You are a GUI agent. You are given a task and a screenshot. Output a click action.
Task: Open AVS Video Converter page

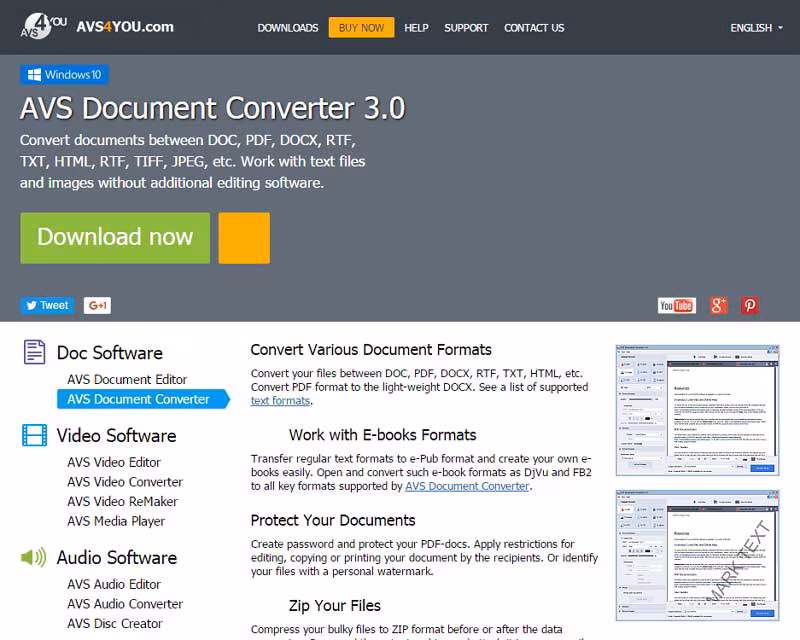(125, 482)
